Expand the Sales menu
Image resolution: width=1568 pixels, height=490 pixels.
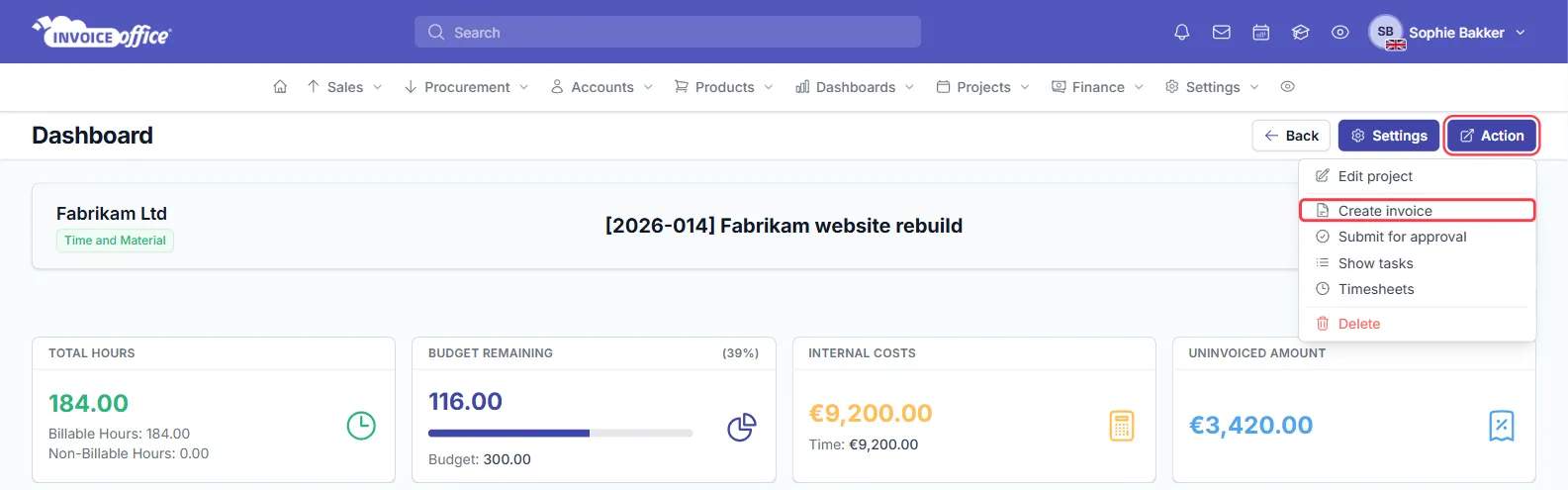coord(344,87)
